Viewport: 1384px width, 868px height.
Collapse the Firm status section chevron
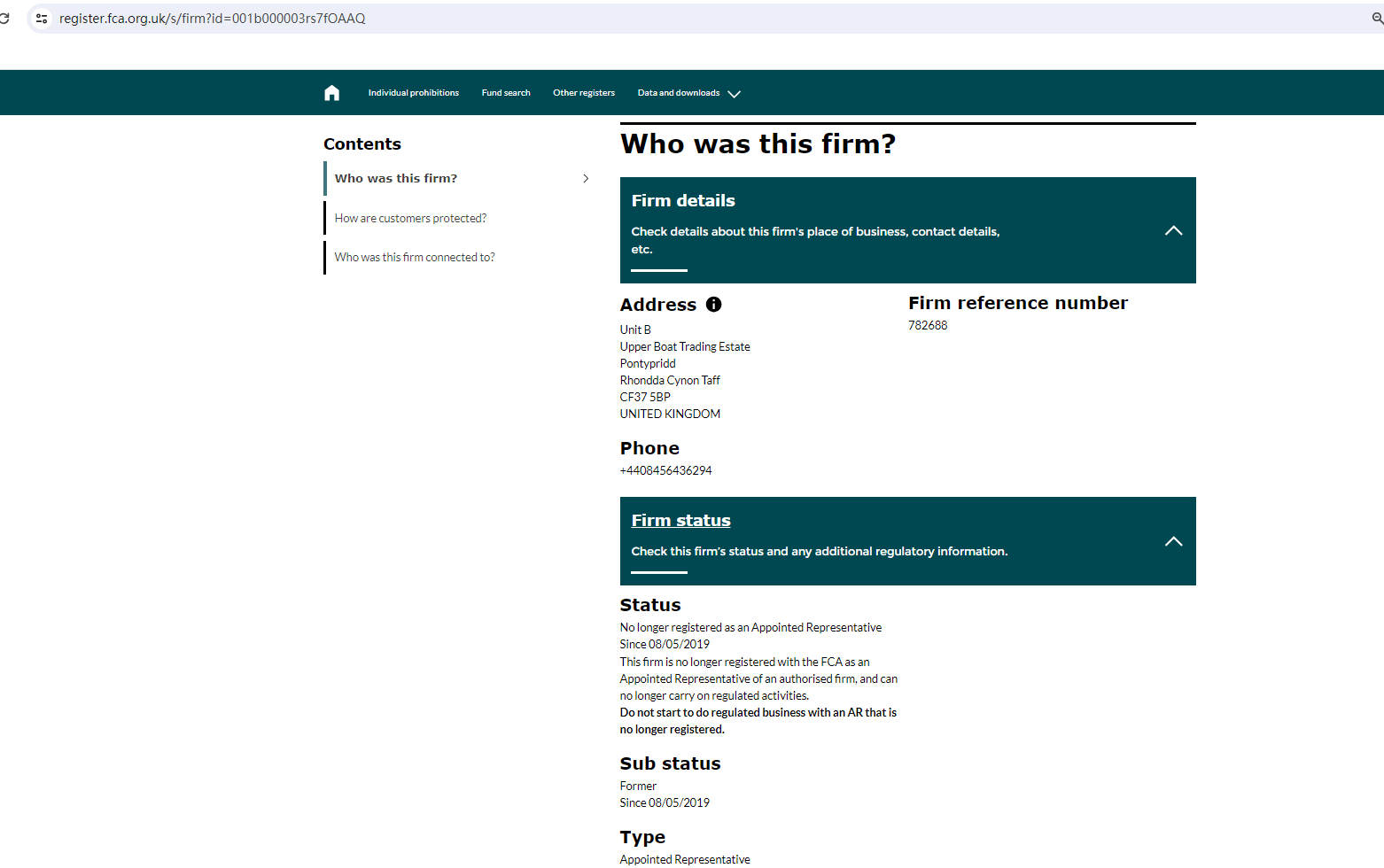pos(1173,541)
